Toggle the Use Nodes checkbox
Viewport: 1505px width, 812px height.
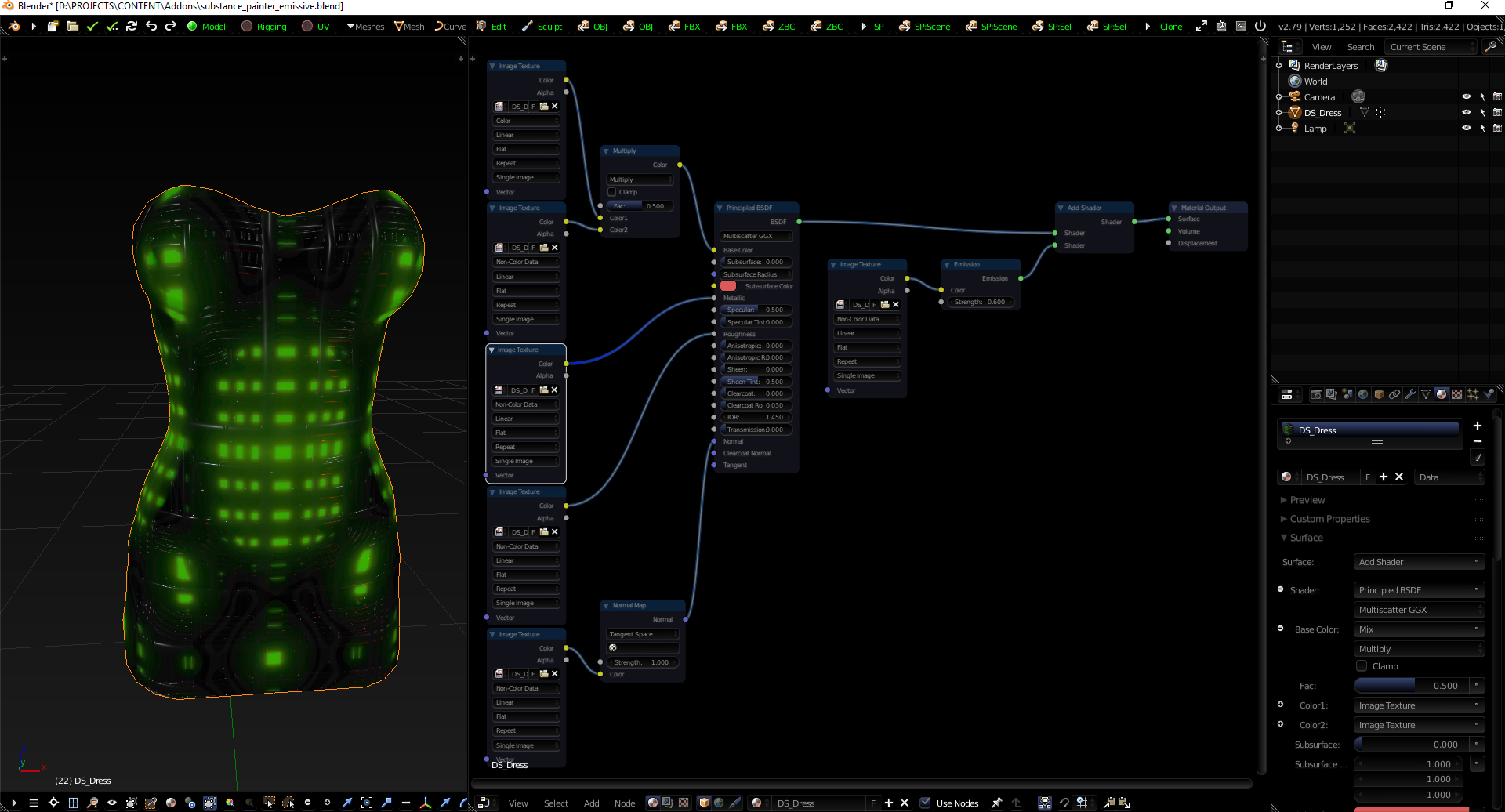[926, 803]
